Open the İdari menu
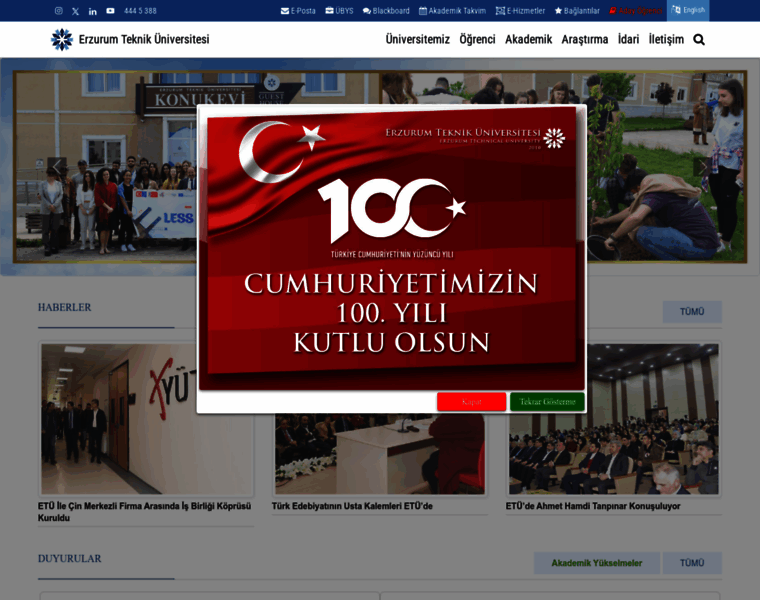This screenshot has width=760, height=600. pyautogui.click(x=628, y=39)
